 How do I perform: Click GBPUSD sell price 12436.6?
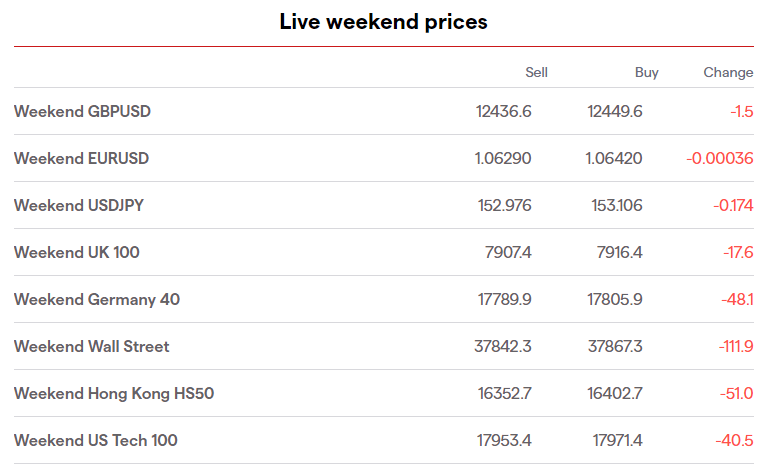pyautogui.click(x=504, y=111)
